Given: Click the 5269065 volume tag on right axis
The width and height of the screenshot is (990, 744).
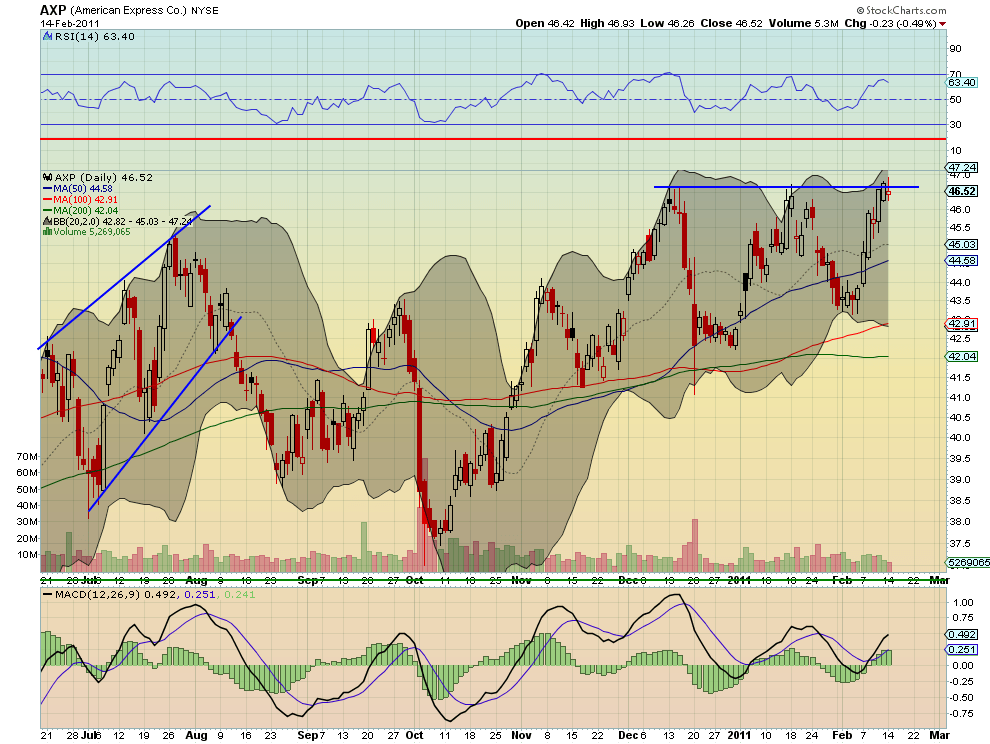Looking at the screenshot, I should [x=968, y=562].
